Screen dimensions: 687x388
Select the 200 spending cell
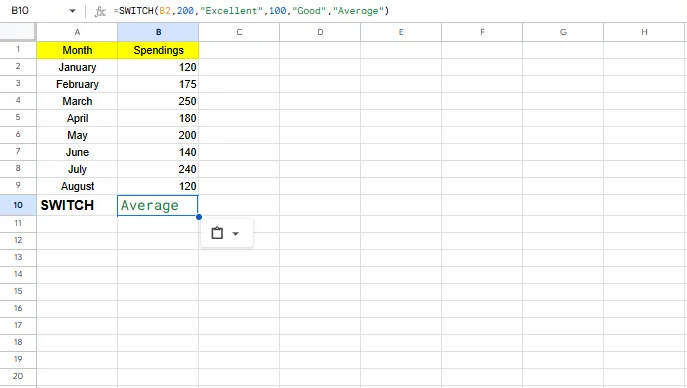pos(158,135)
